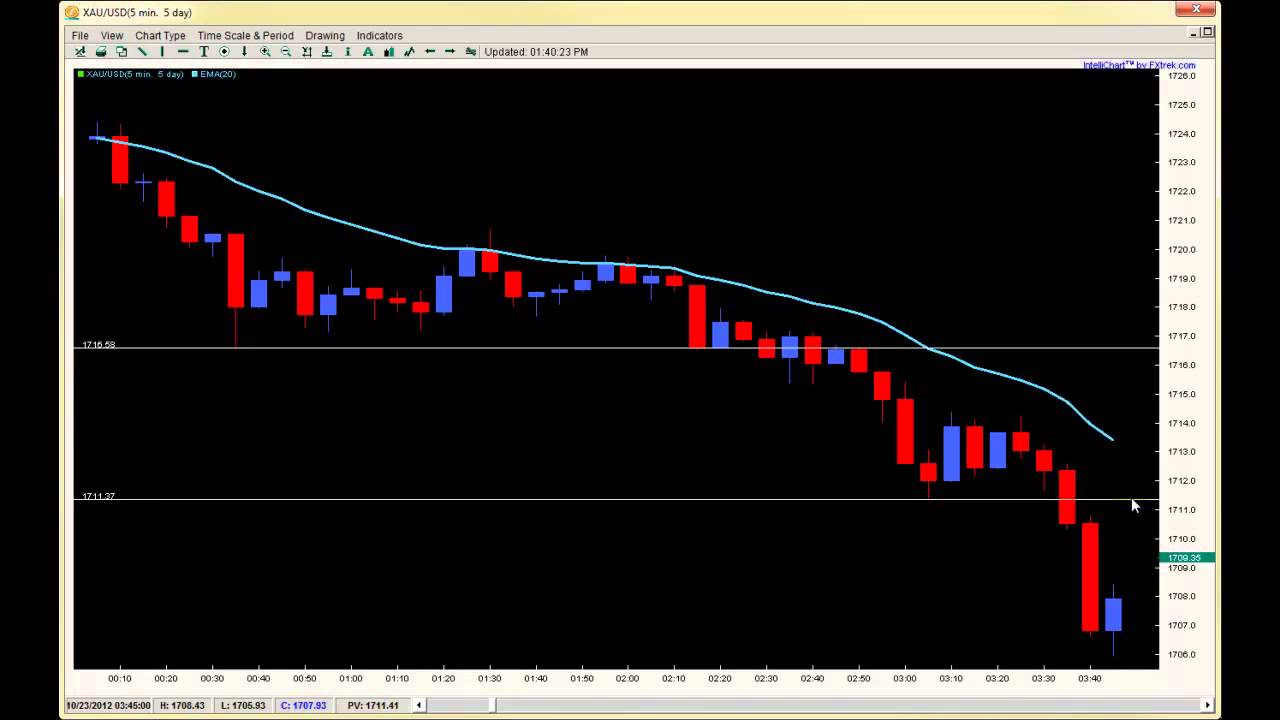Zoom out with the minus magnifier
The image size is (1280, 720).
[285, 52]
